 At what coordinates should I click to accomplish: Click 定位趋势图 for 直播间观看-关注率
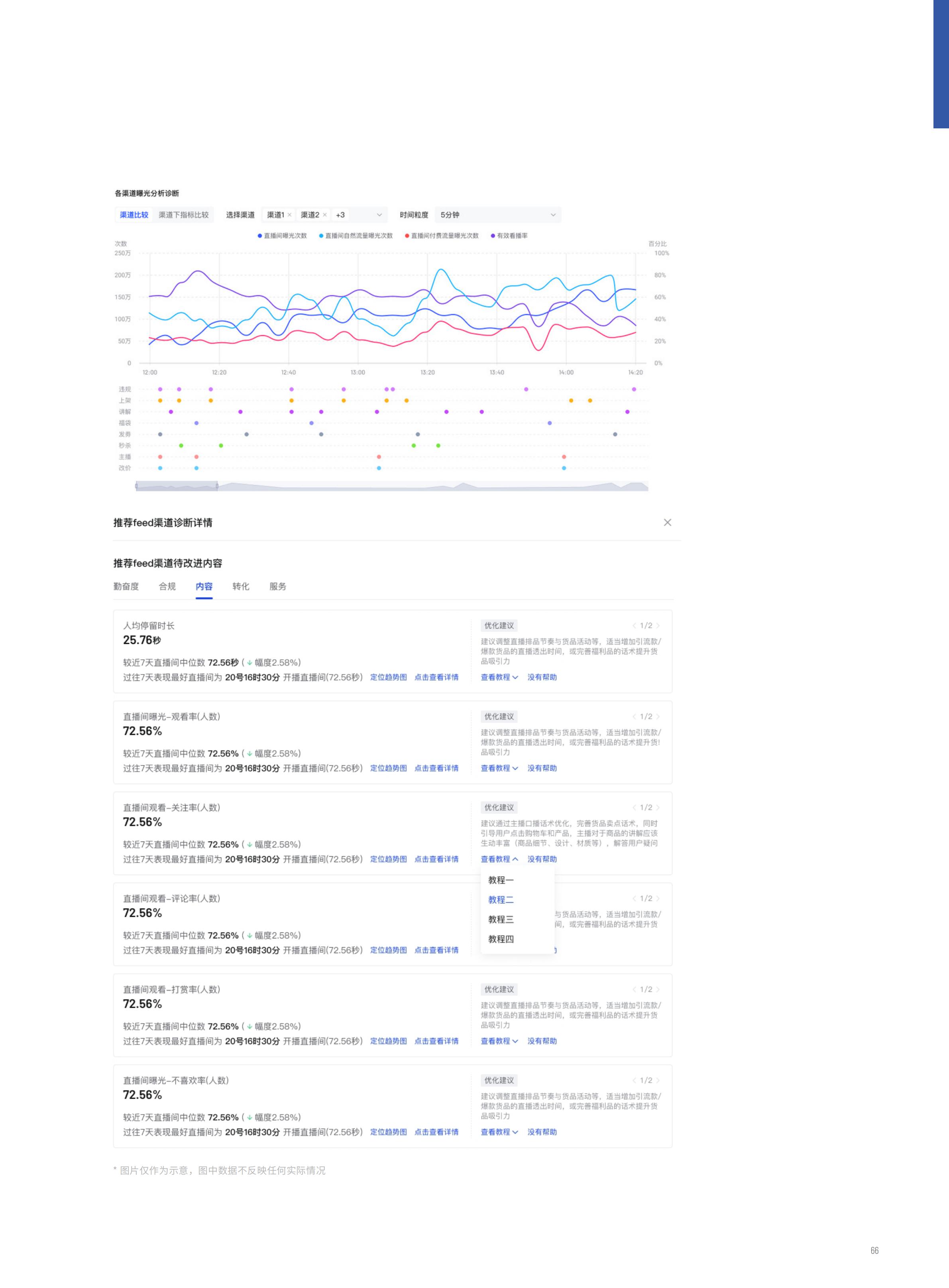pyautogui.click(x=388, y=859)
